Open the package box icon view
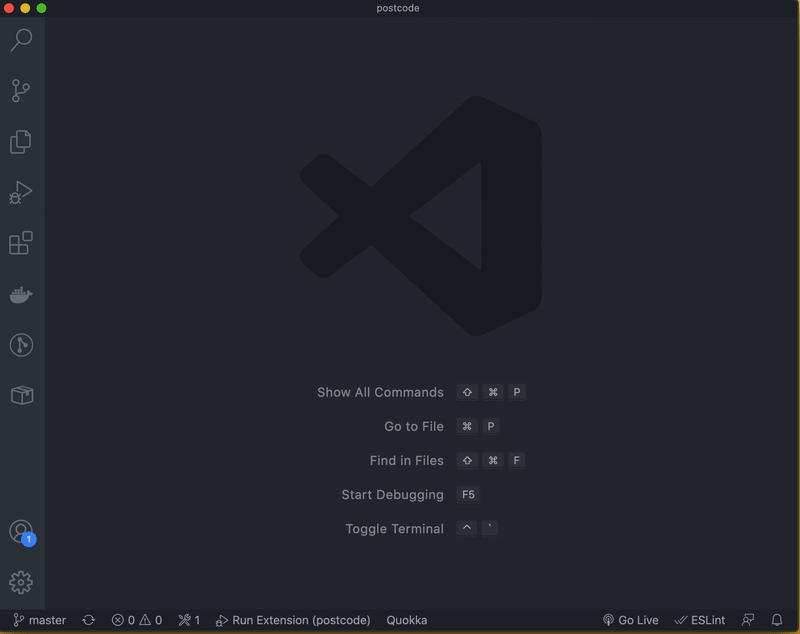The height and width of the screenshot is (634, 800). tap(21, 396)
